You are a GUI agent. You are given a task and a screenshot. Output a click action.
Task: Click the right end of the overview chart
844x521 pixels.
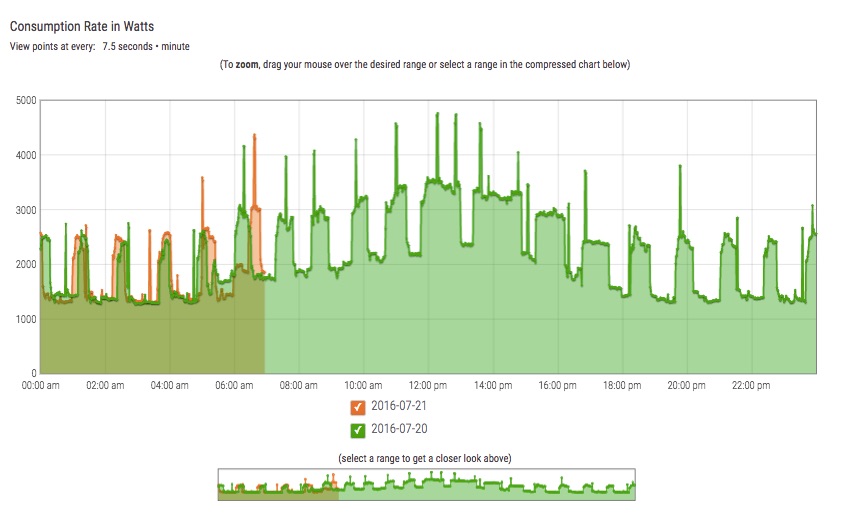click(630, 487)
